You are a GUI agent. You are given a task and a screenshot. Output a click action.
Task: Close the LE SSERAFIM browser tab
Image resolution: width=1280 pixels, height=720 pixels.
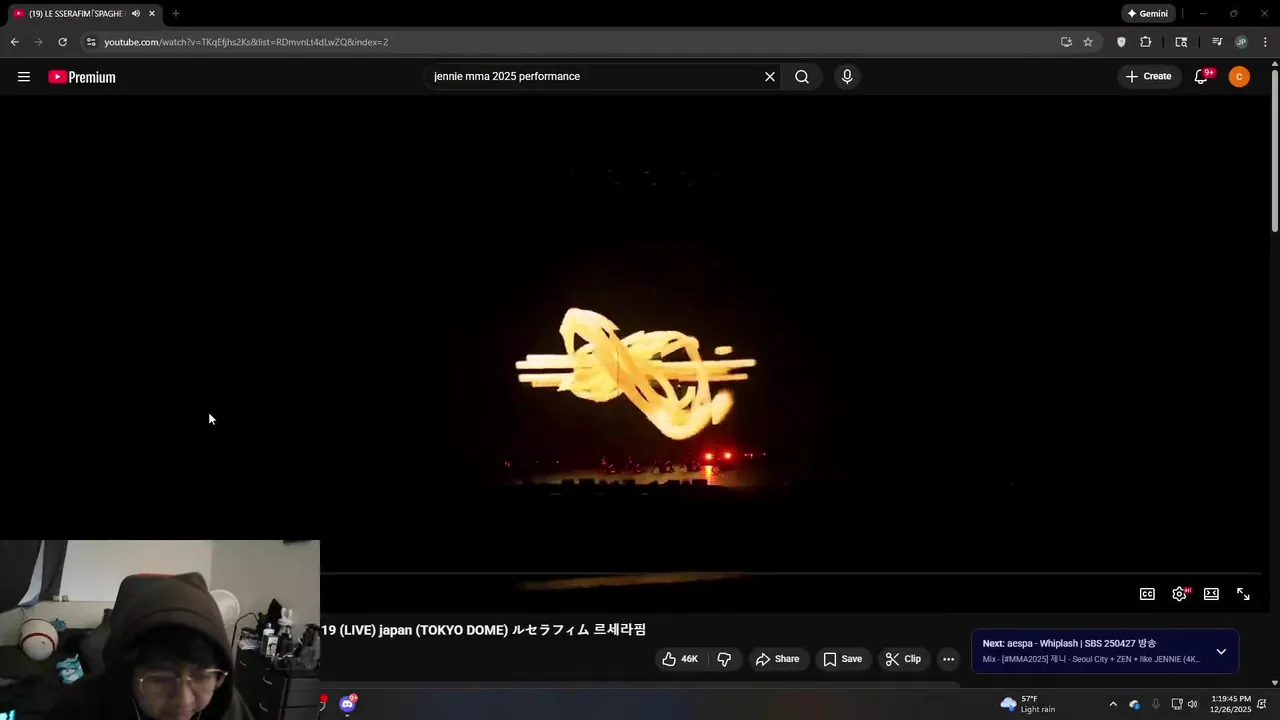152,14
